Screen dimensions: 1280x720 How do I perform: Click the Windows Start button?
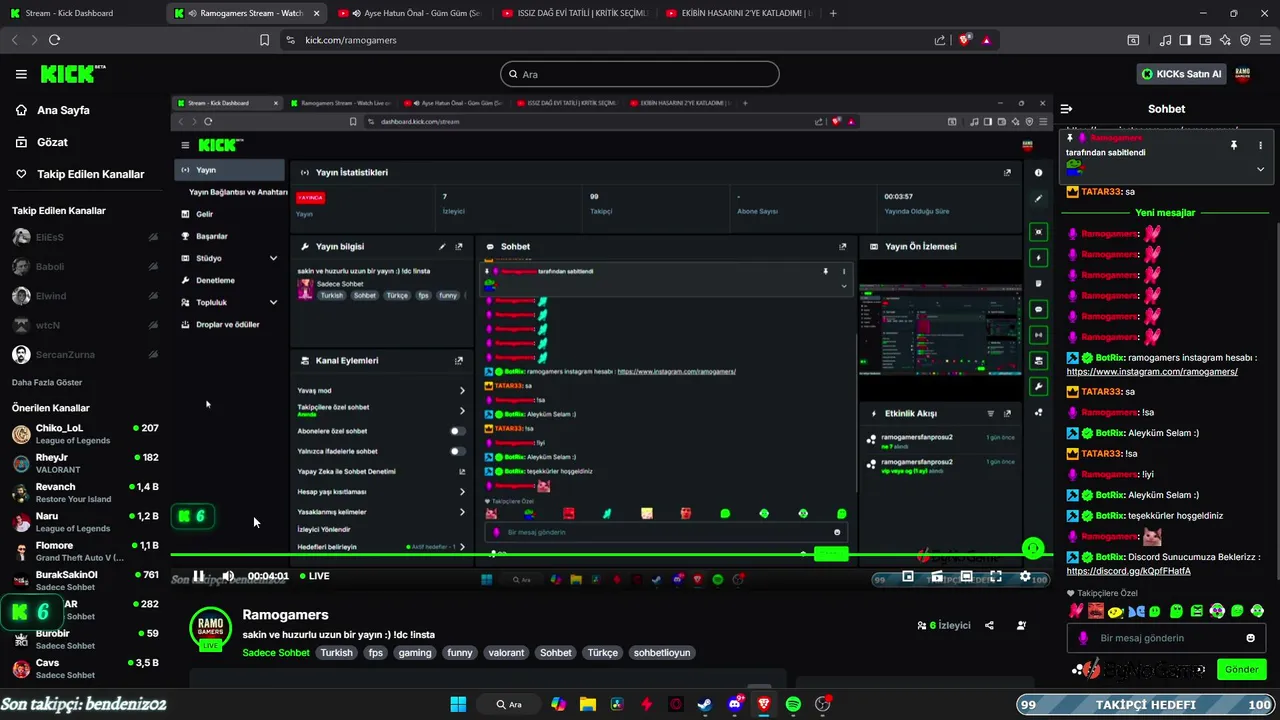458,704
